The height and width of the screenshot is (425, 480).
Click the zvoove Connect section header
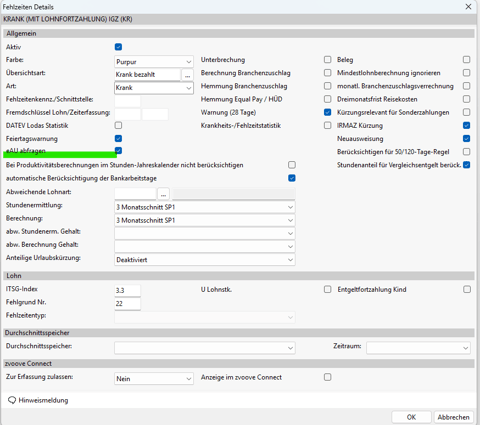tap(239, 363)
